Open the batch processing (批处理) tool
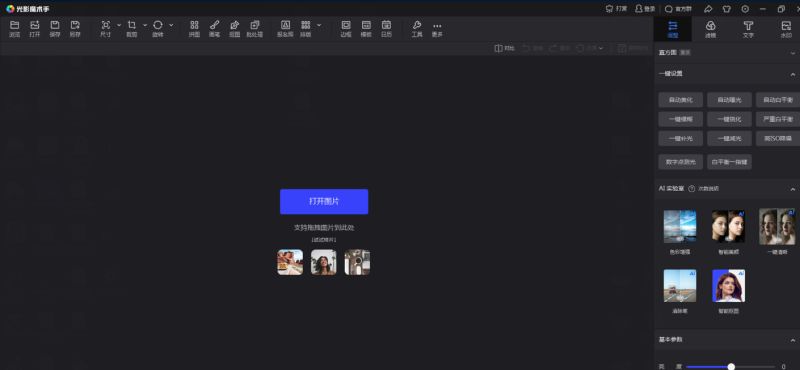The width and height of the screenshot is (800, 370). tap(255, 29)
